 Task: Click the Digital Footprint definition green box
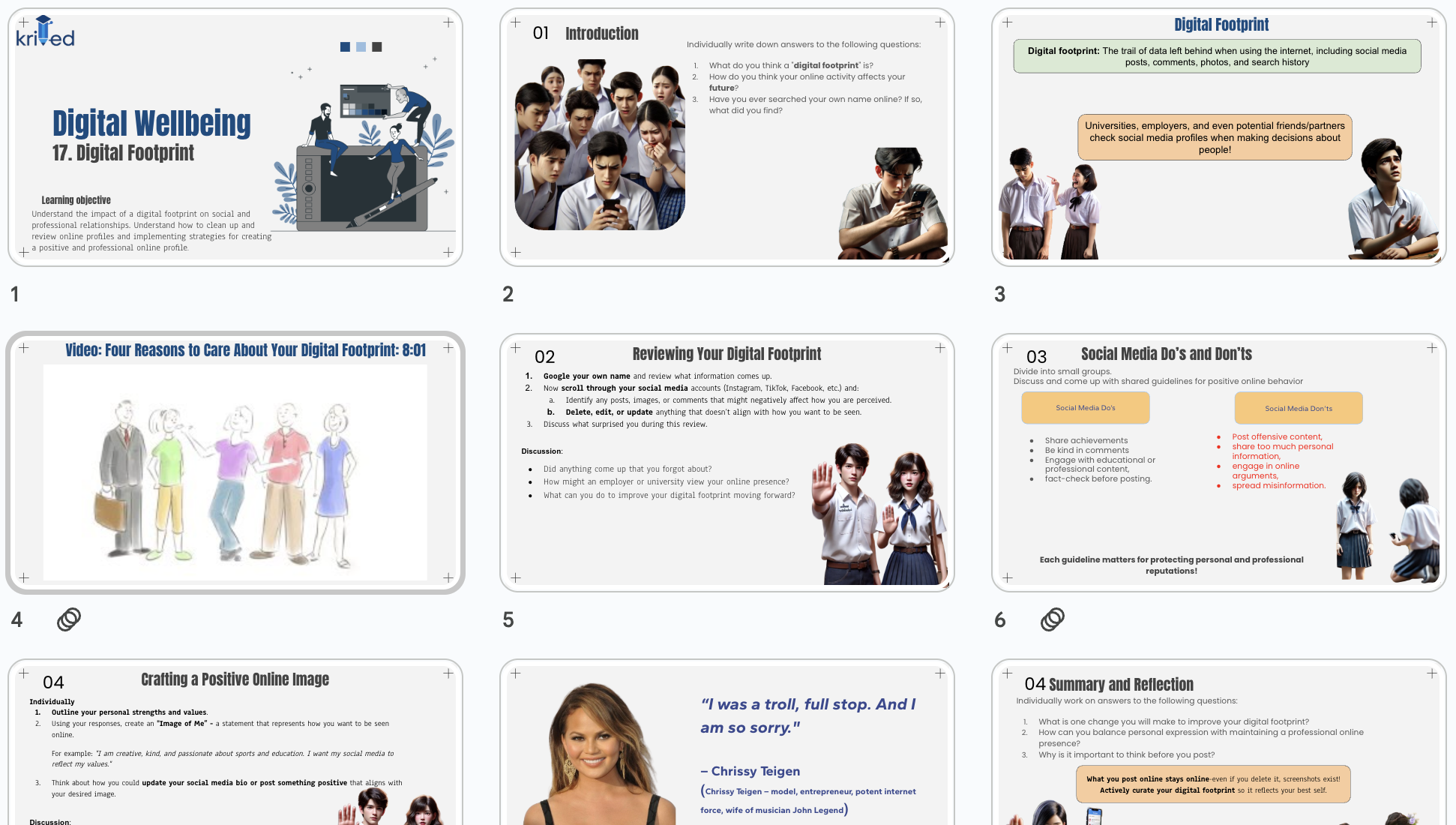pos(1216,55)
